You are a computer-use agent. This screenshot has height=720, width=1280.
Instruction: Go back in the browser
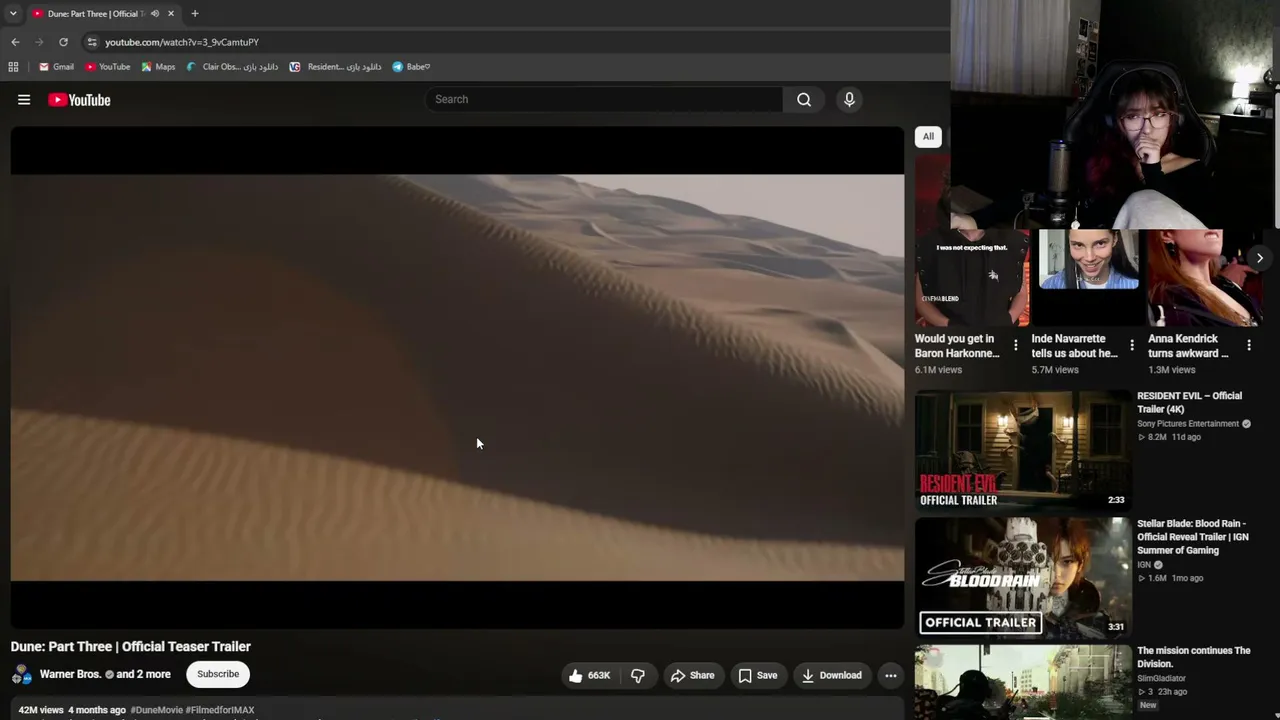pyautogui.click(x=15, y=42)
